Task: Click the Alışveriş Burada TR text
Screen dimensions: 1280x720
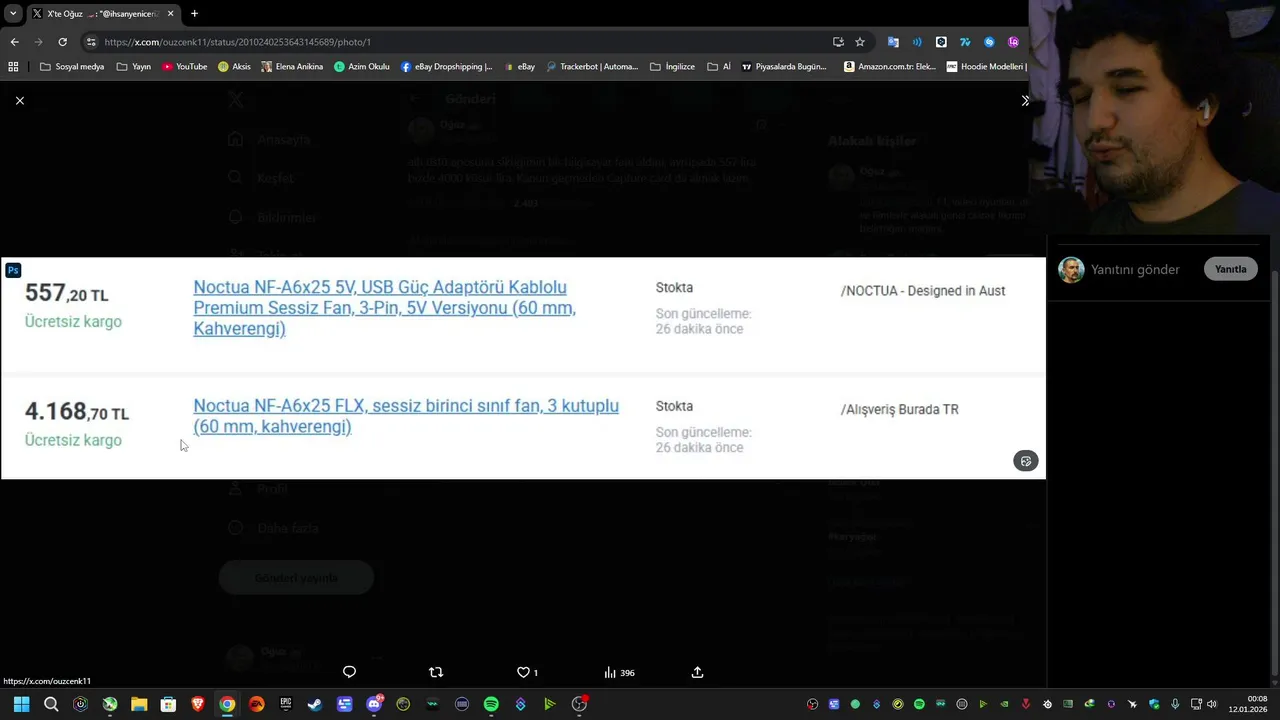Action: click(900, 409)
